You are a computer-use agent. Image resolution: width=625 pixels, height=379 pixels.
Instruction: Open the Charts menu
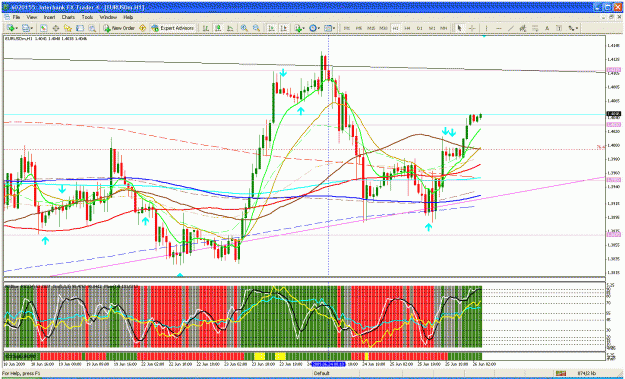[x=68, y=17]
